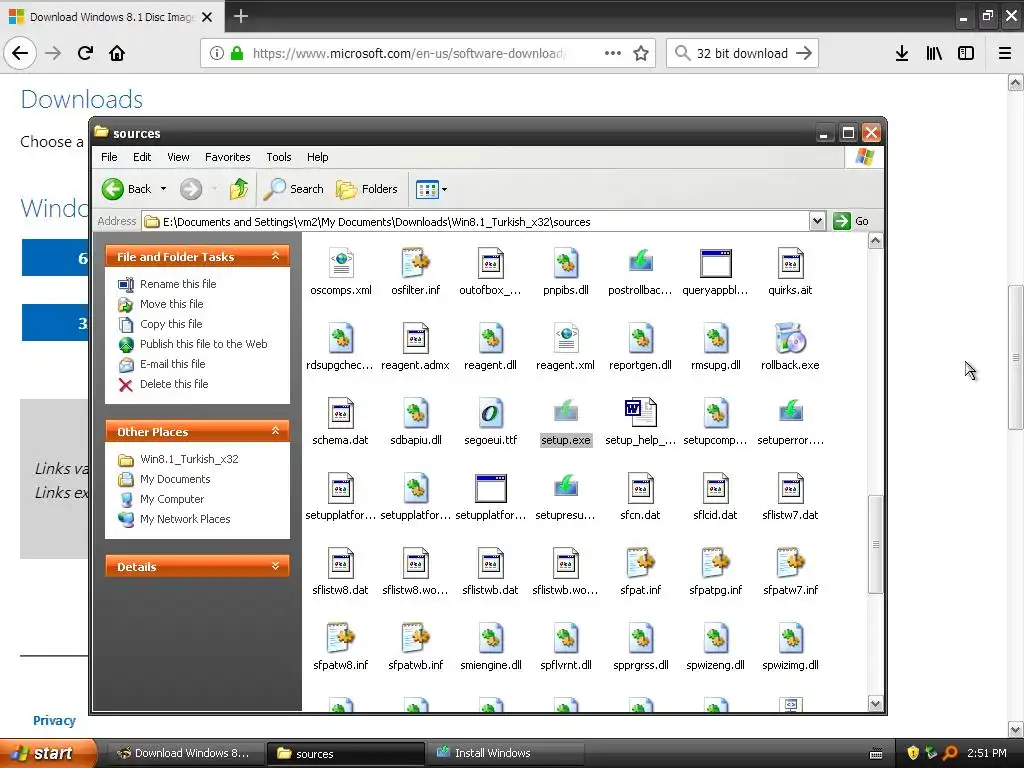
Task: Select the setup_help Word document
Action: [641, 423]
